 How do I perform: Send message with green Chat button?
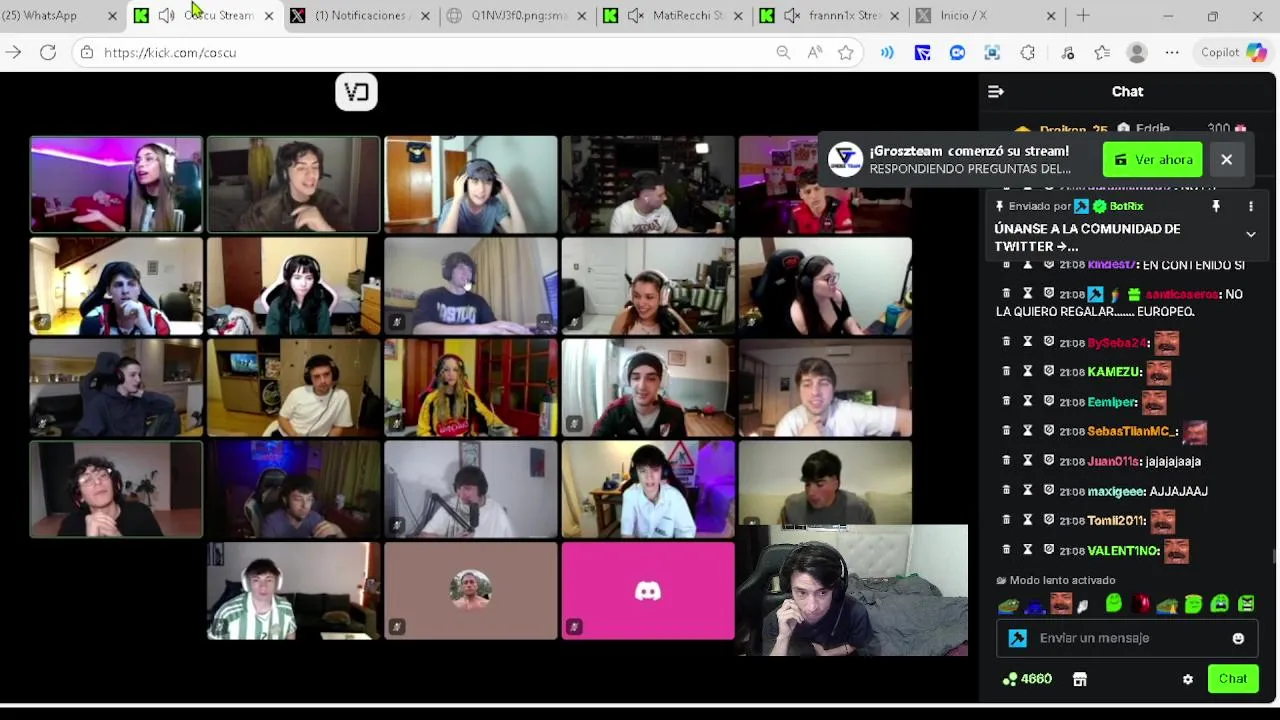click(x=1232, y=679)
